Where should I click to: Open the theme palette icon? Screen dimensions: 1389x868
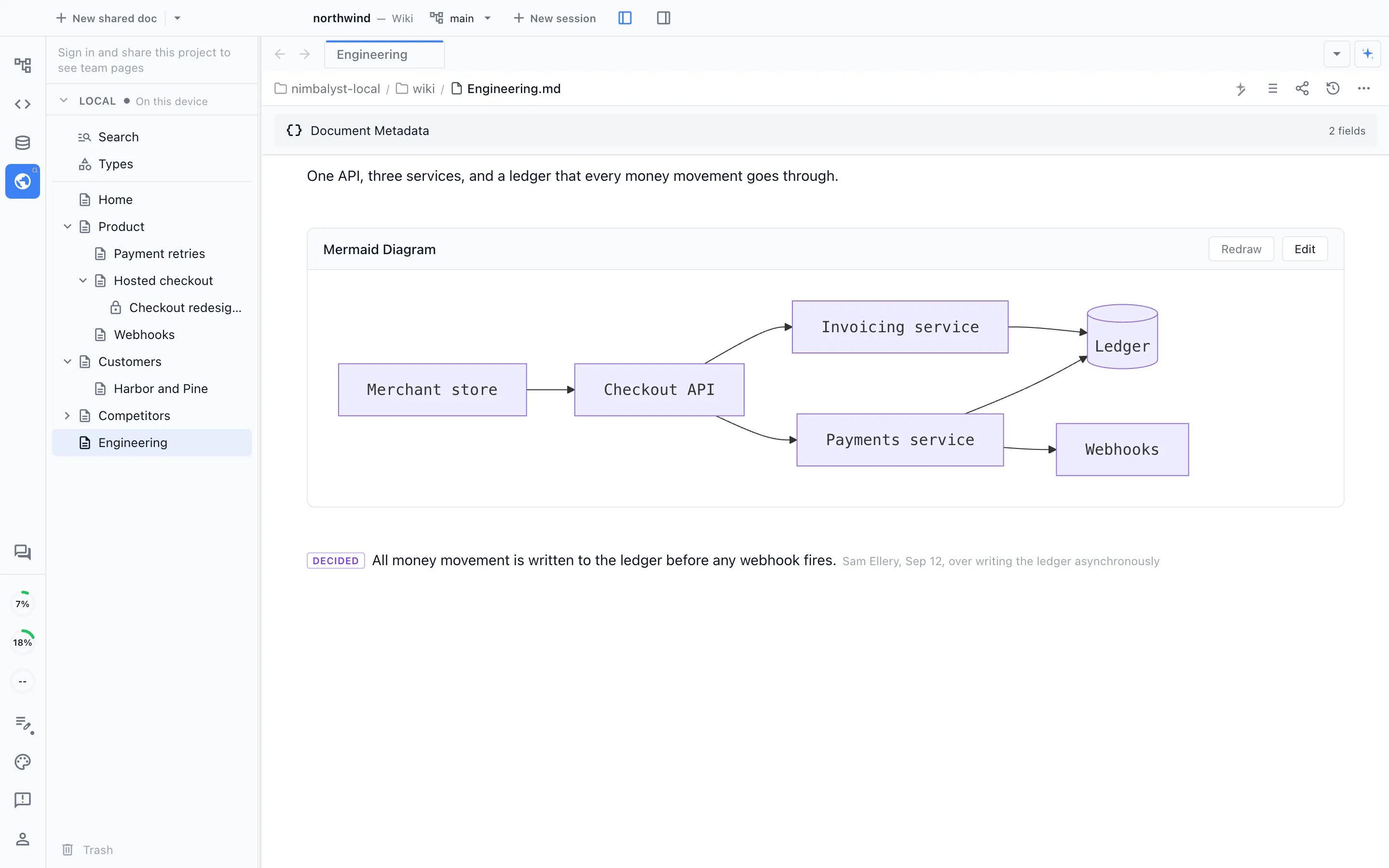(22, 761)
